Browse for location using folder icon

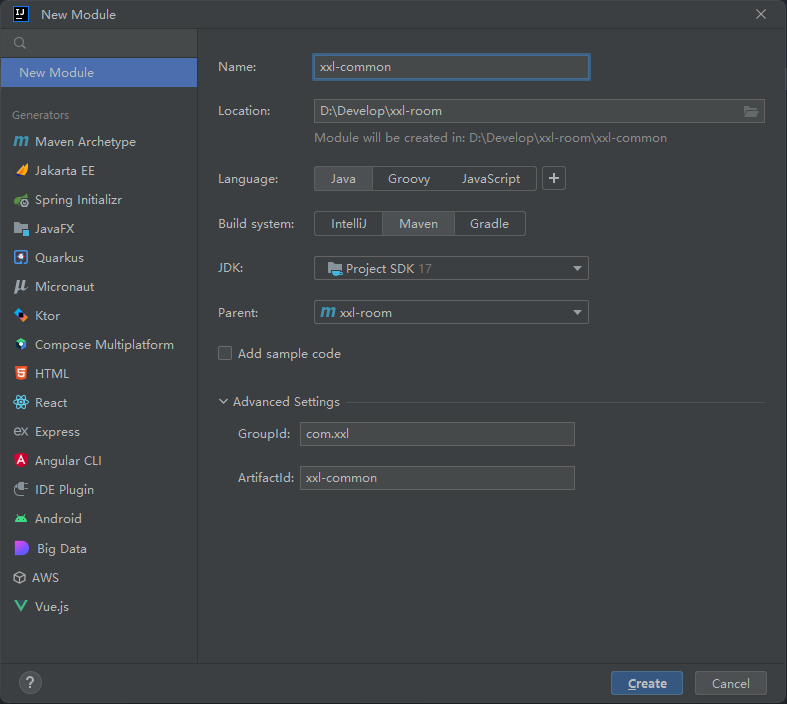(x=751, y=111)
